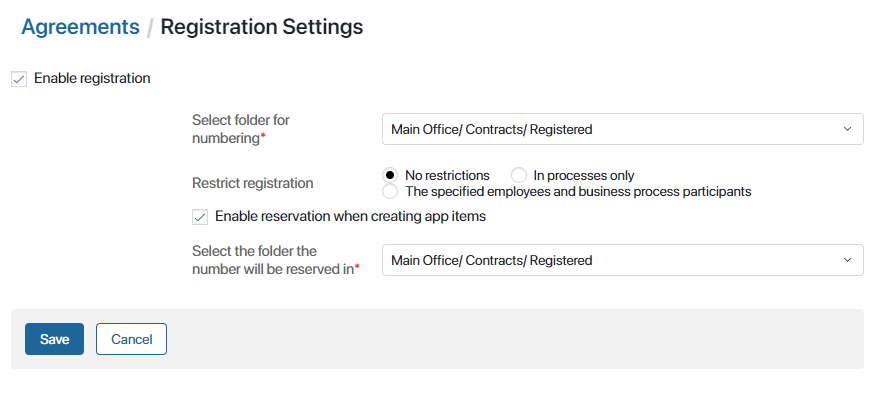Click the chevron arrow in numbering folder field
873x395 pixels.
(847, 129)
